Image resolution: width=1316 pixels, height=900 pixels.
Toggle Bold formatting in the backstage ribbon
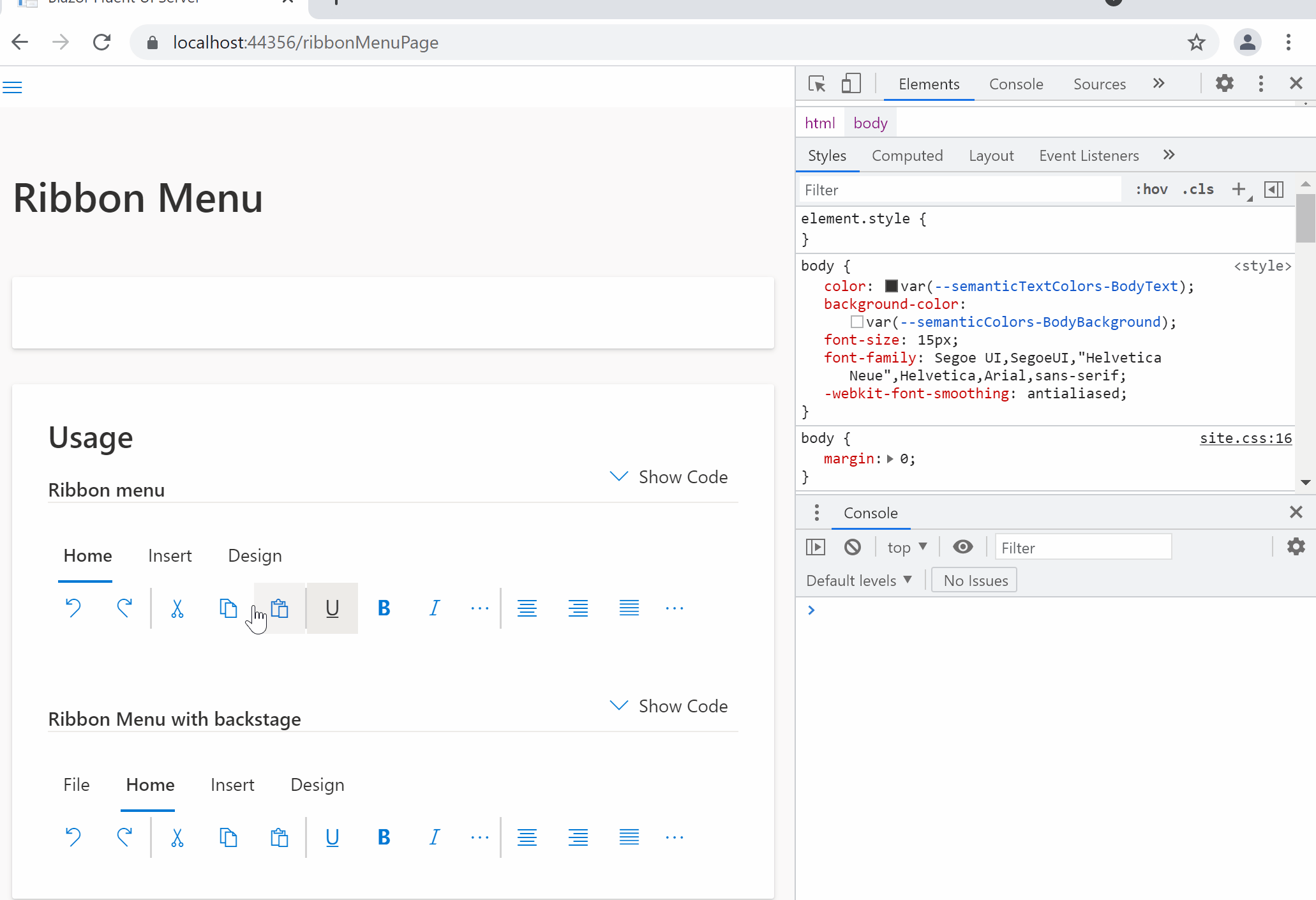(x=383, y=837)
